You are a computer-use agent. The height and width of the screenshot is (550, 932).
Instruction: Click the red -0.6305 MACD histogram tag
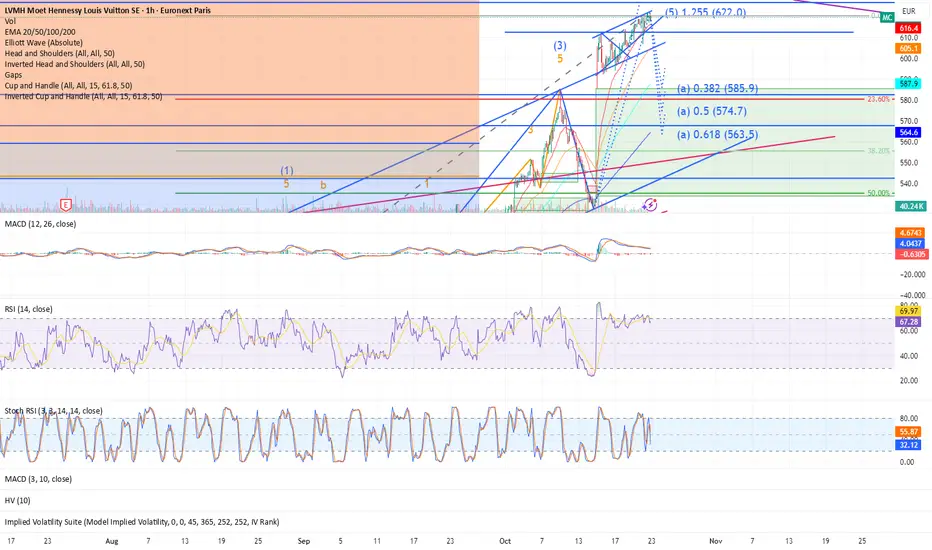point(911,254)
